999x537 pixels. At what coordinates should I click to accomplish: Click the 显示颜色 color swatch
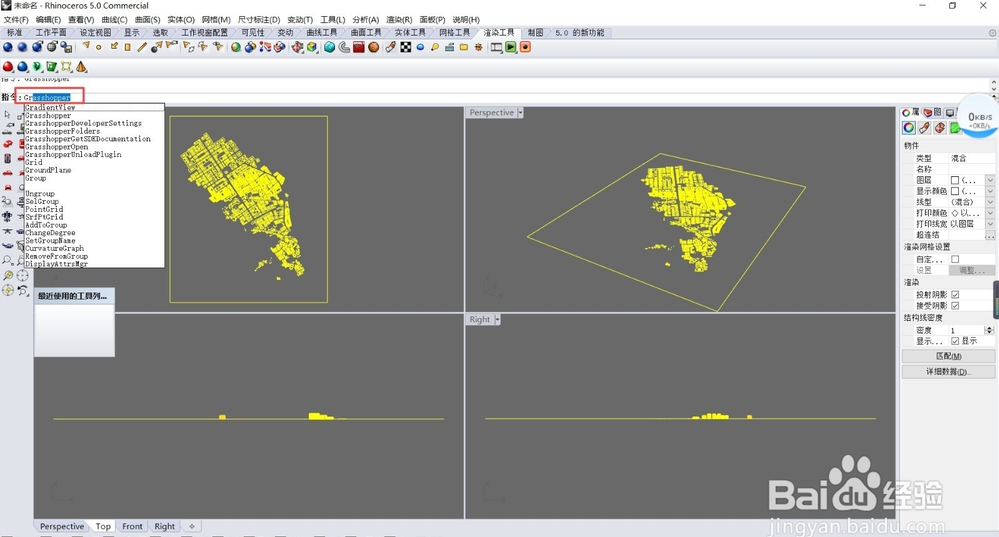point(955,191)
